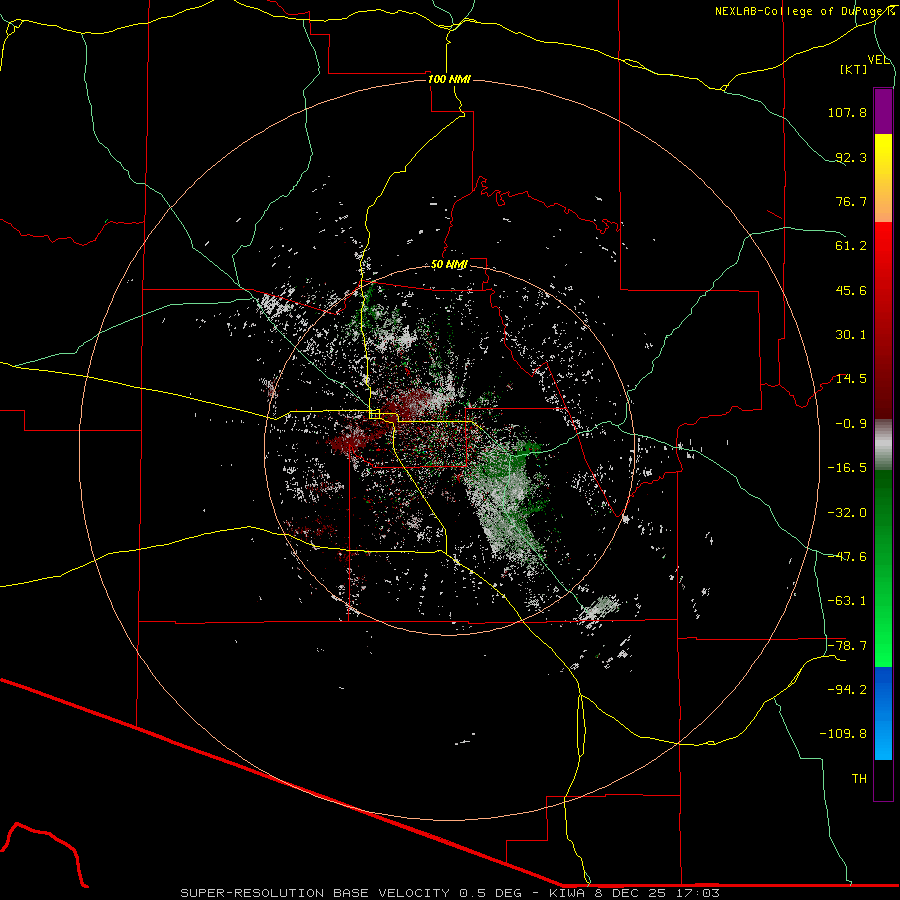
Task: Select the 14.5 scale value
Action: (x=851, y=379)
